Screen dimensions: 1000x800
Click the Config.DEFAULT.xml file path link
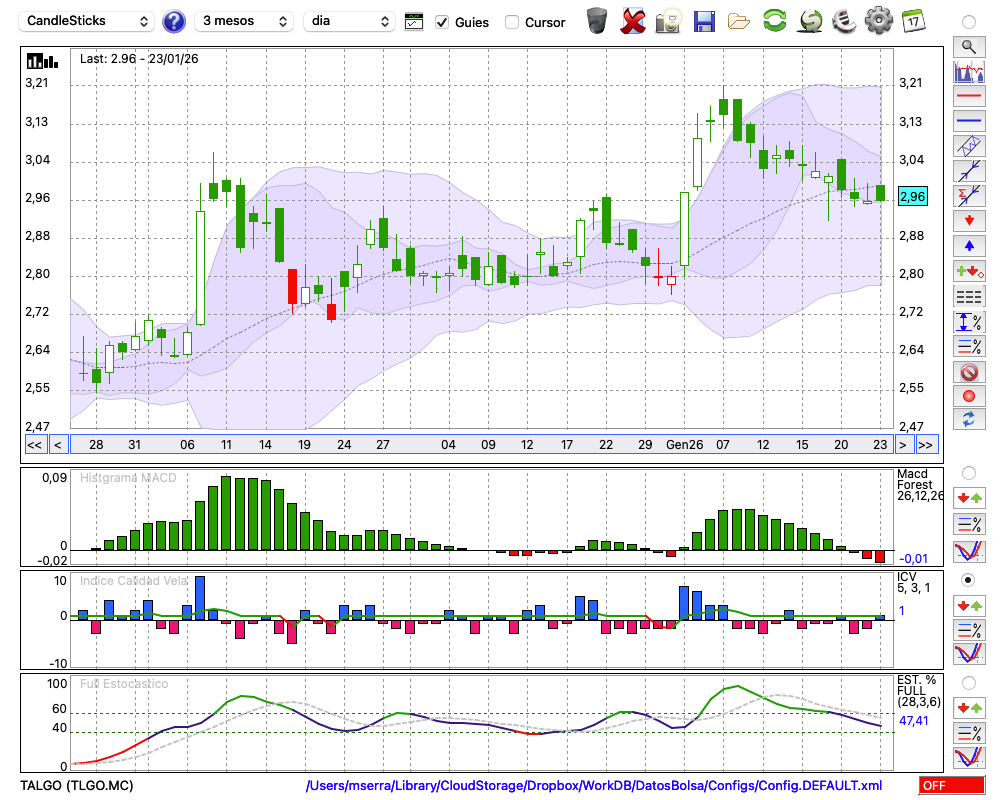[x=594, y=786]
